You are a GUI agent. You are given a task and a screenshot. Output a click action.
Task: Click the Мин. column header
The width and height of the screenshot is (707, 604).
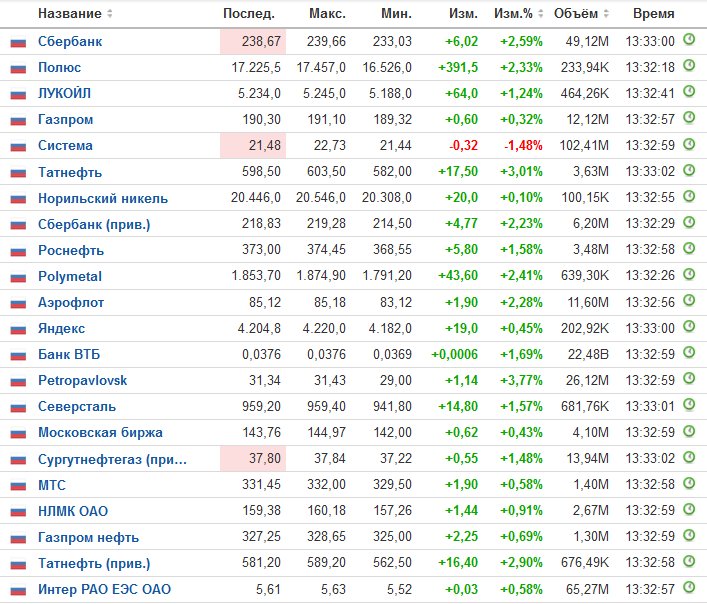click(x=396, y=14)
